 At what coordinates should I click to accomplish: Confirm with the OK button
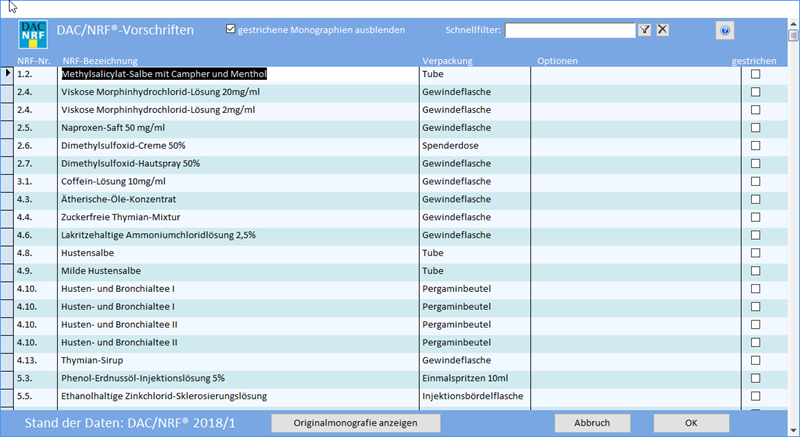[691, 423]
